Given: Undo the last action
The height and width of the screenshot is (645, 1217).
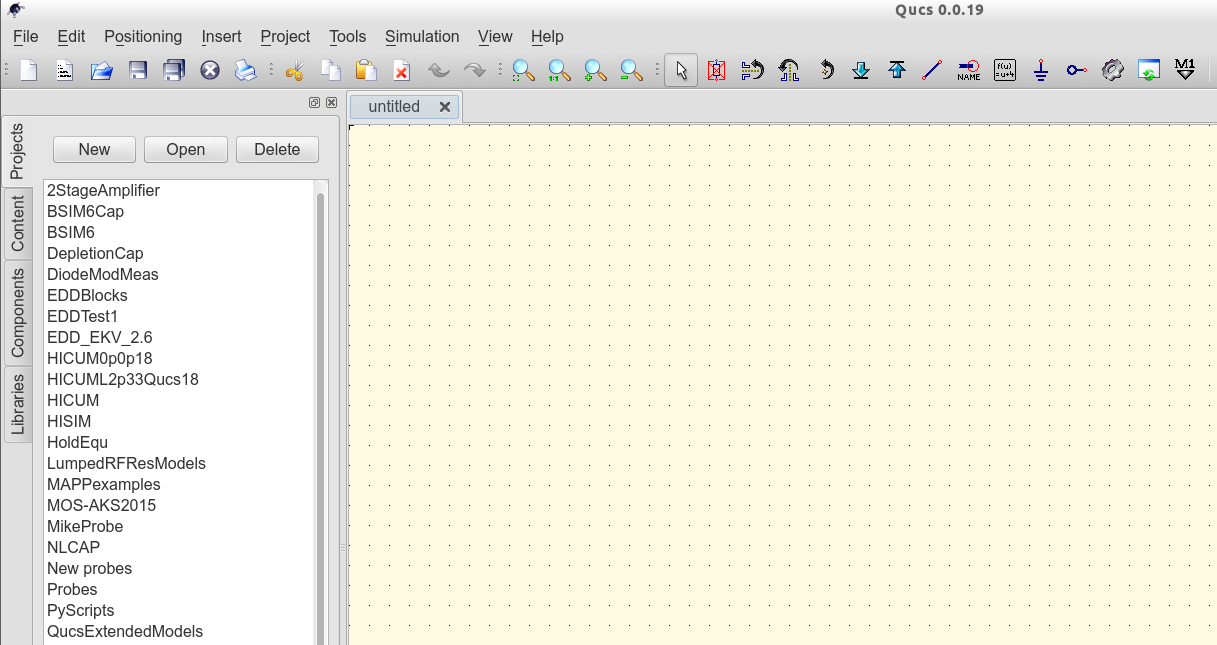Looking at the screenshot, I should 438,70.
